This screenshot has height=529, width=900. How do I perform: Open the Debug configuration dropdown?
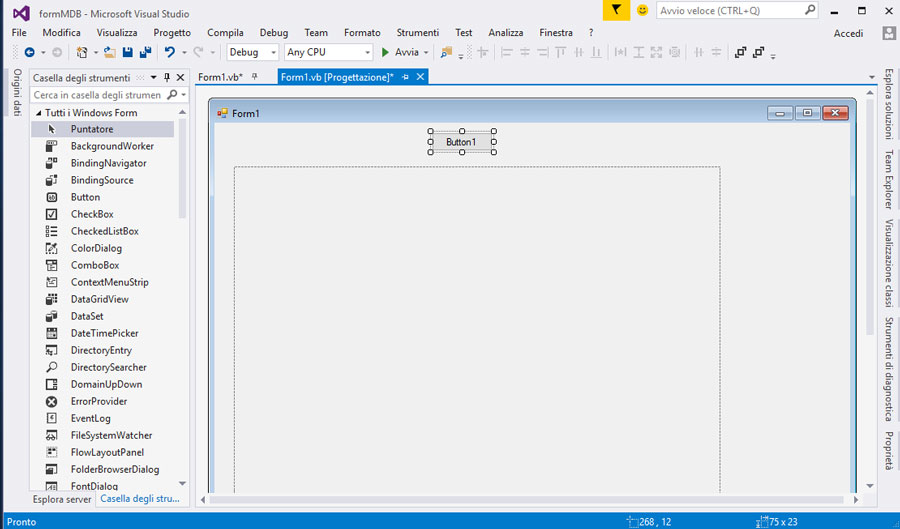tap(273, 52)
